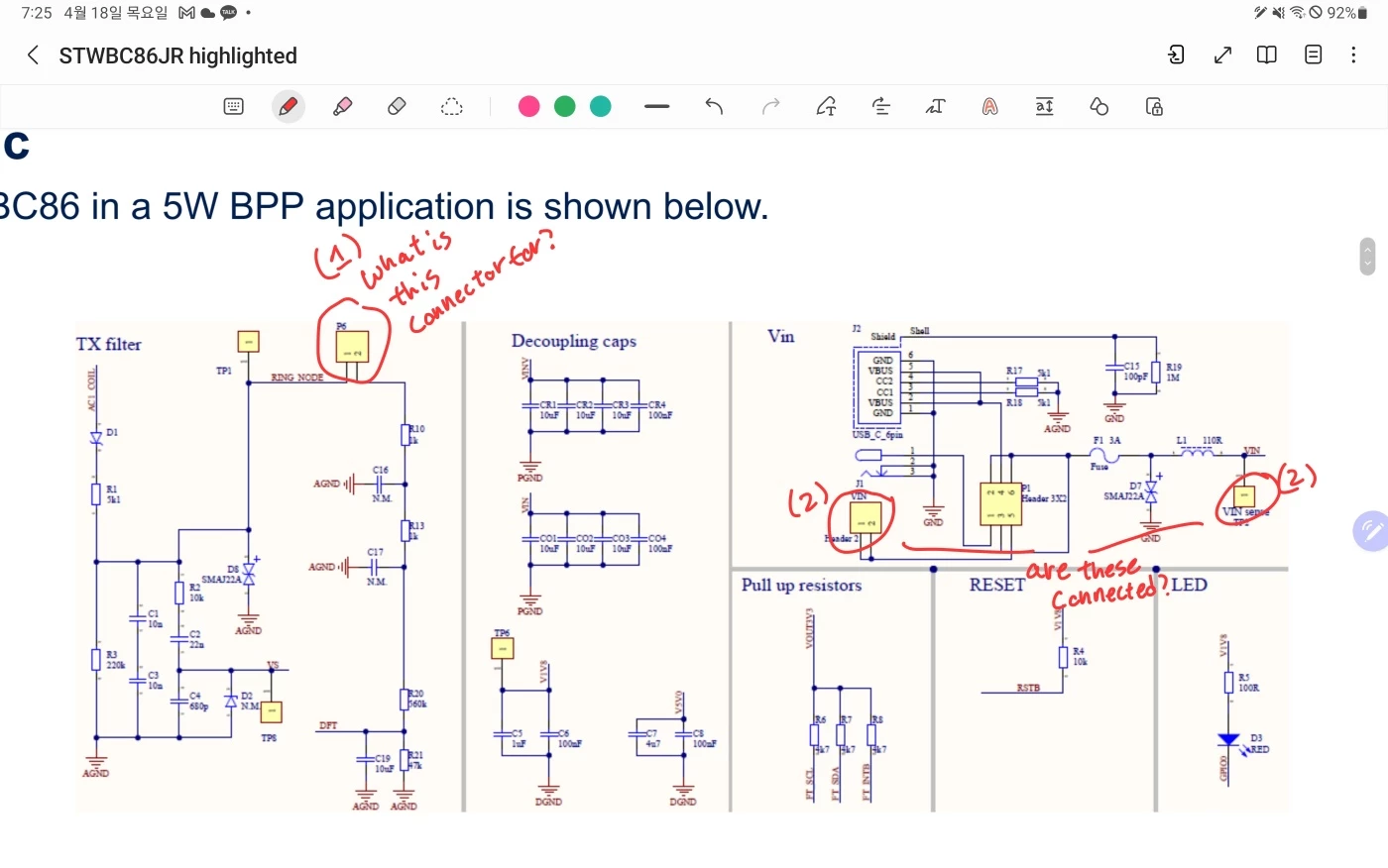
Task: Click the Wi-Fi status icon
Action: (1297, 13)
